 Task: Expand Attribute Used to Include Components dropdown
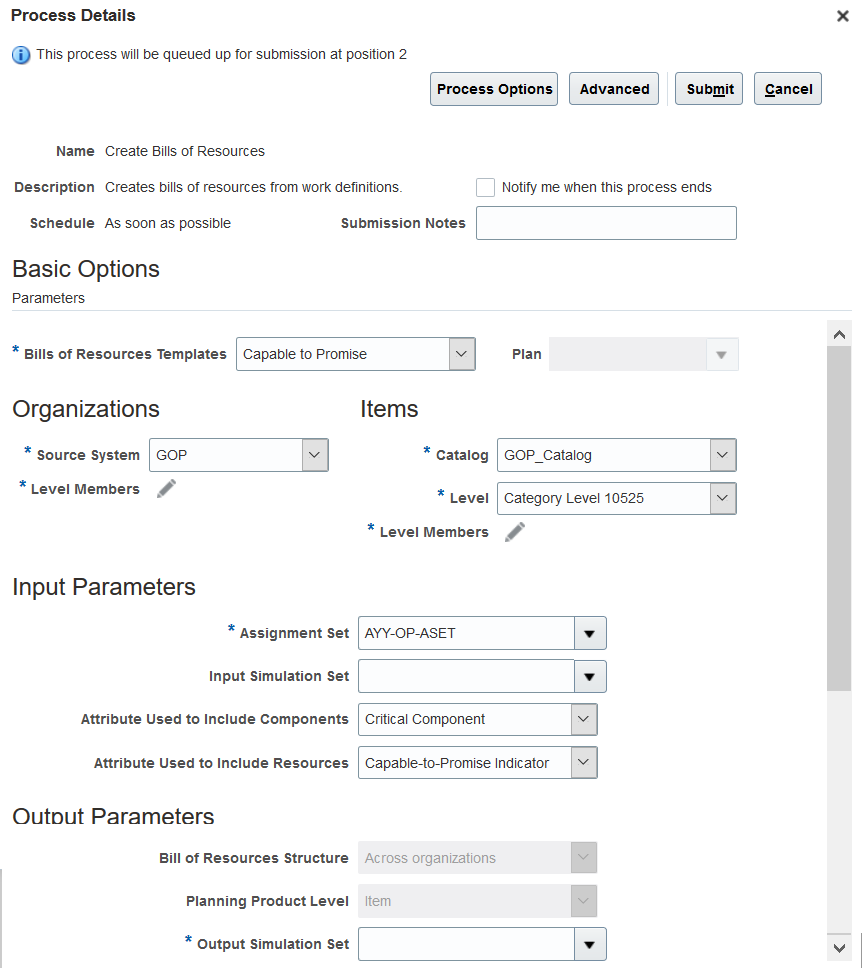click(584, 719)
